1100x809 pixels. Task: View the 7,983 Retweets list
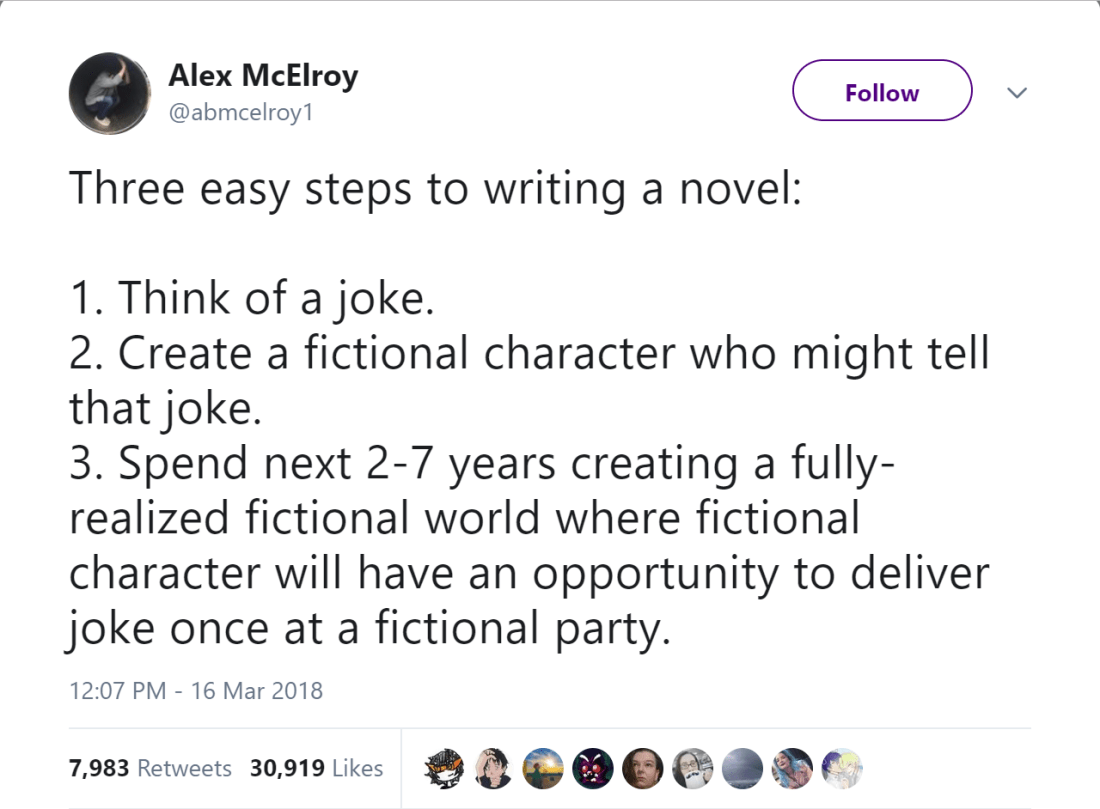tap(150, 768)
